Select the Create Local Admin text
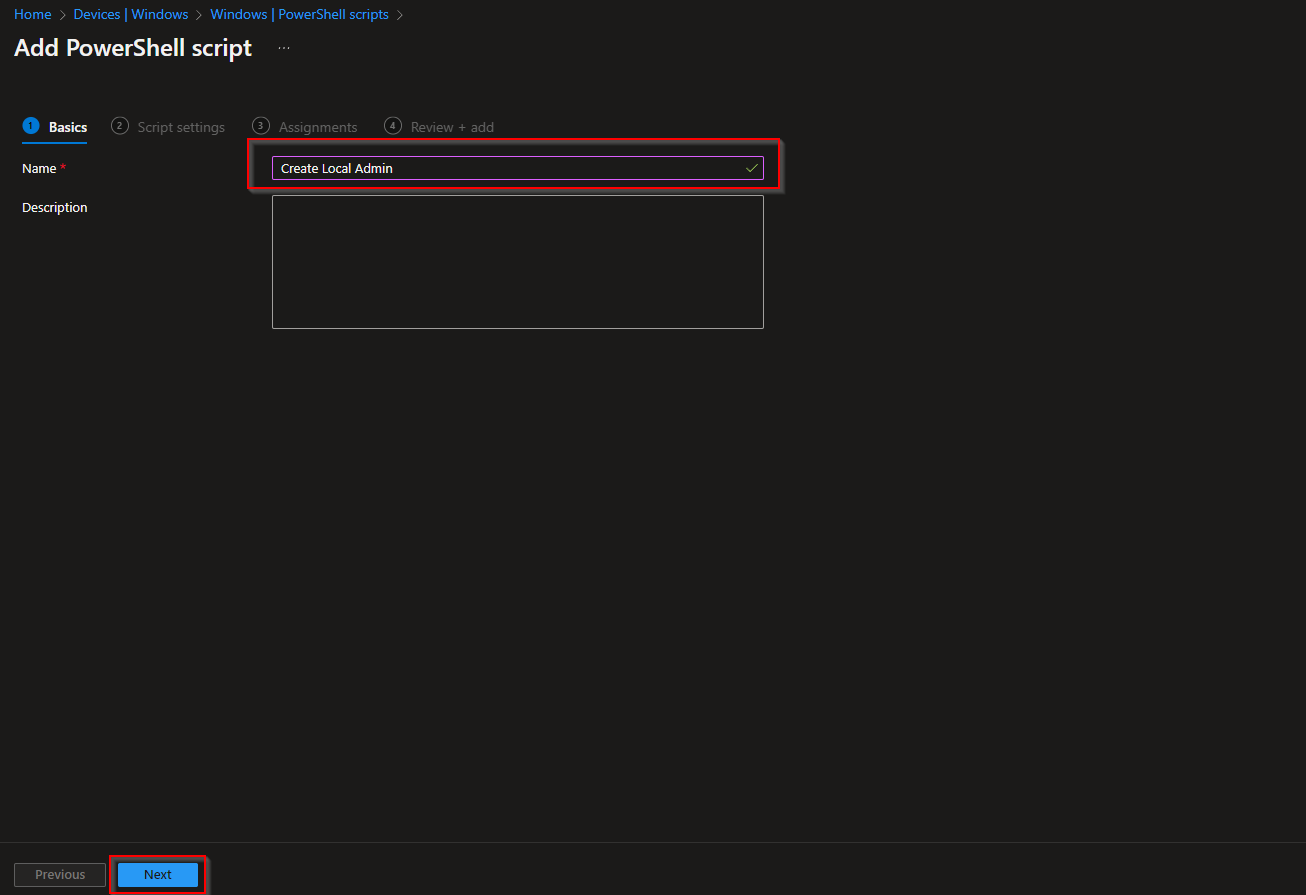The width and height of the screenshot is (1306, 895). (x=335, y=168)
